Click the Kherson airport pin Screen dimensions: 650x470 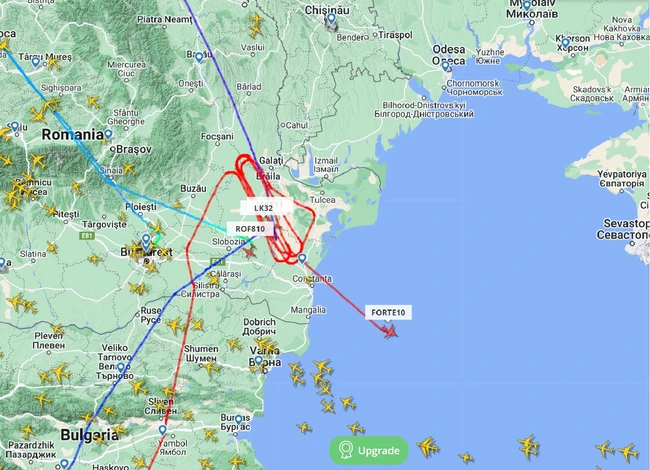coord(565,43)
